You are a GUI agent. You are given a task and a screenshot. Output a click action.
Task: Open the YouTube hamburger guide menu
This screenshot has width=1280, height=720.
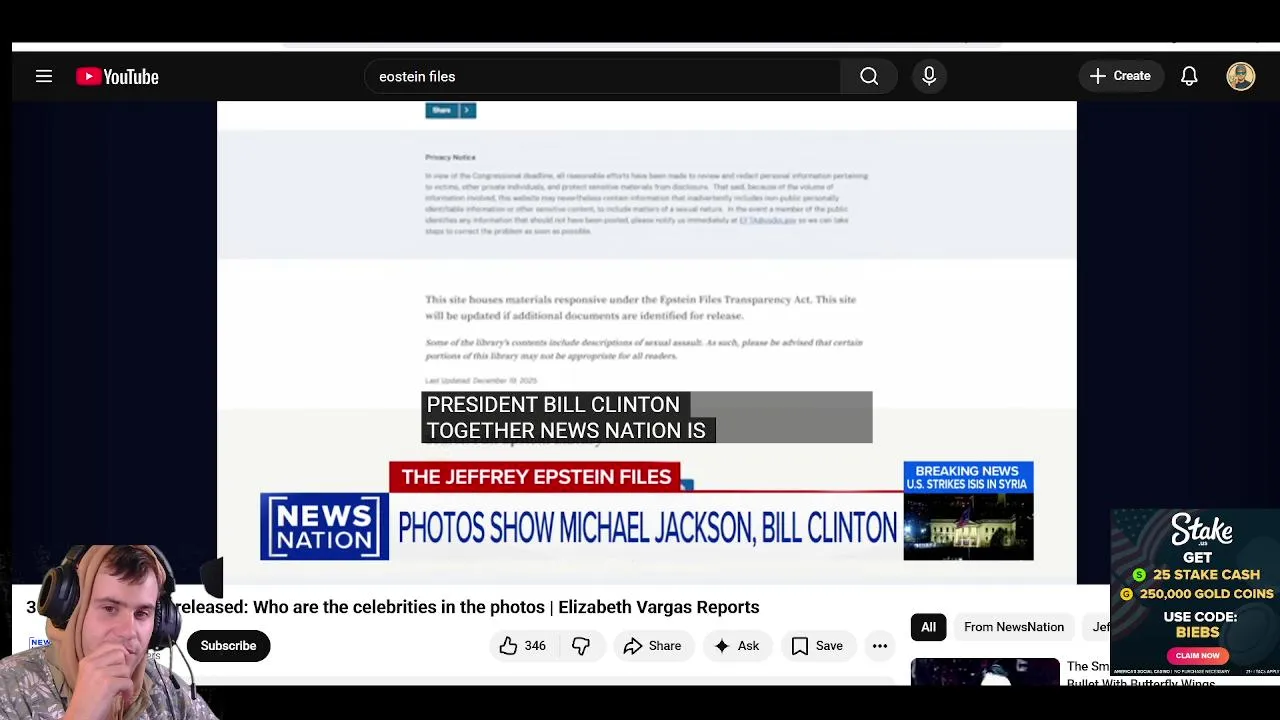pos(44,76)
